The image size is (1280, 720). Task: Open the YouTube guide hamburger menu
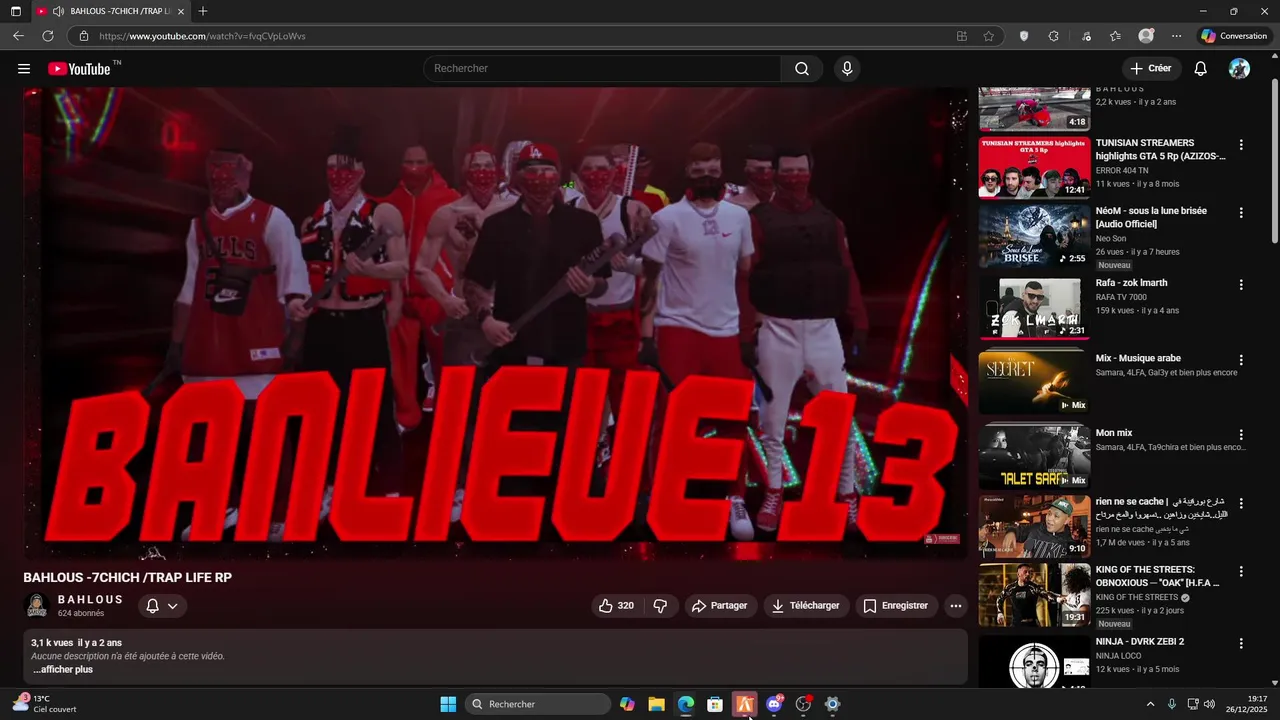(x=24, y=69)
